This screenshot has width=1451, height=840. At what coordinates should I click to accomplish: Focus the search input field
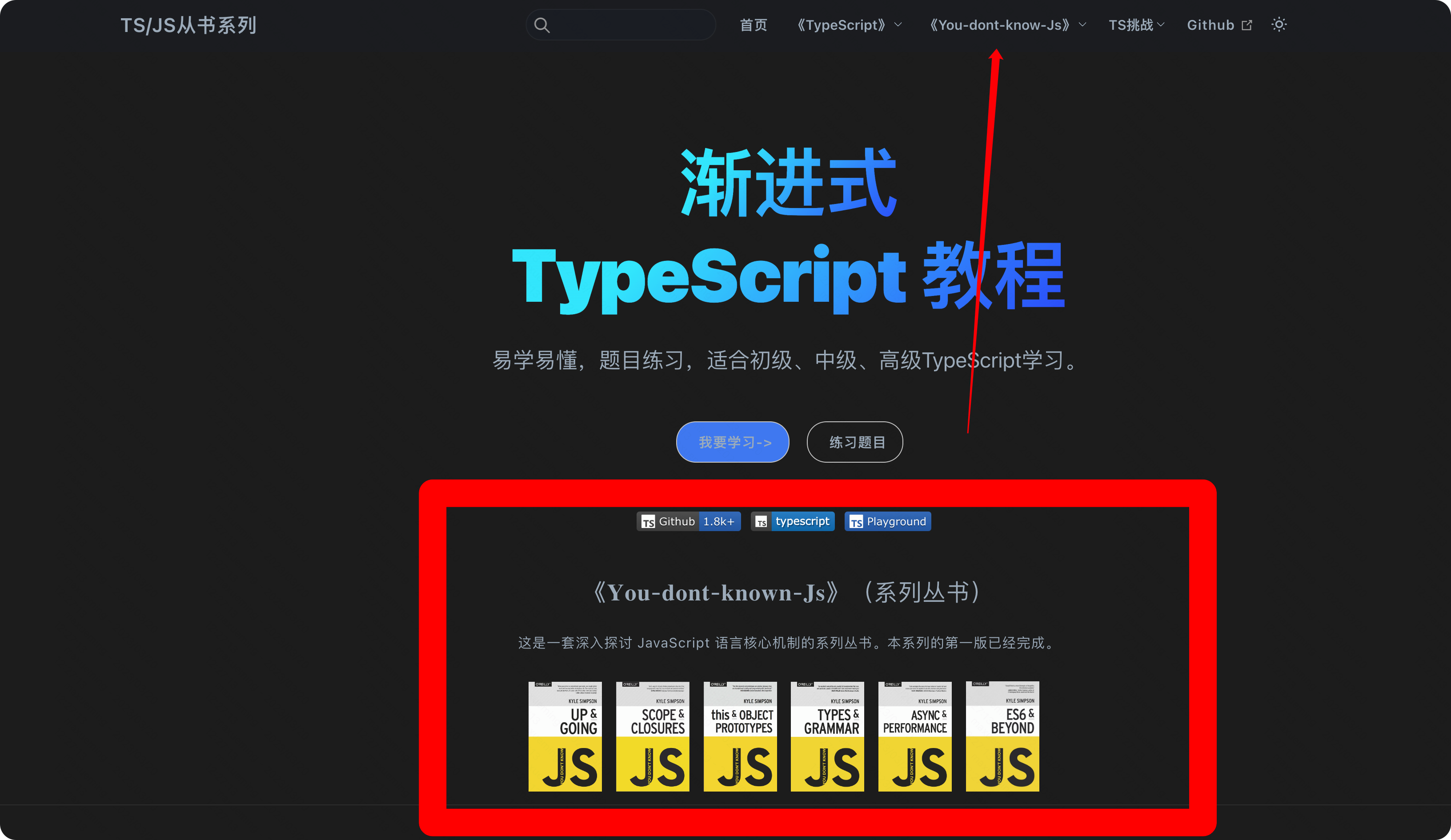621,25
